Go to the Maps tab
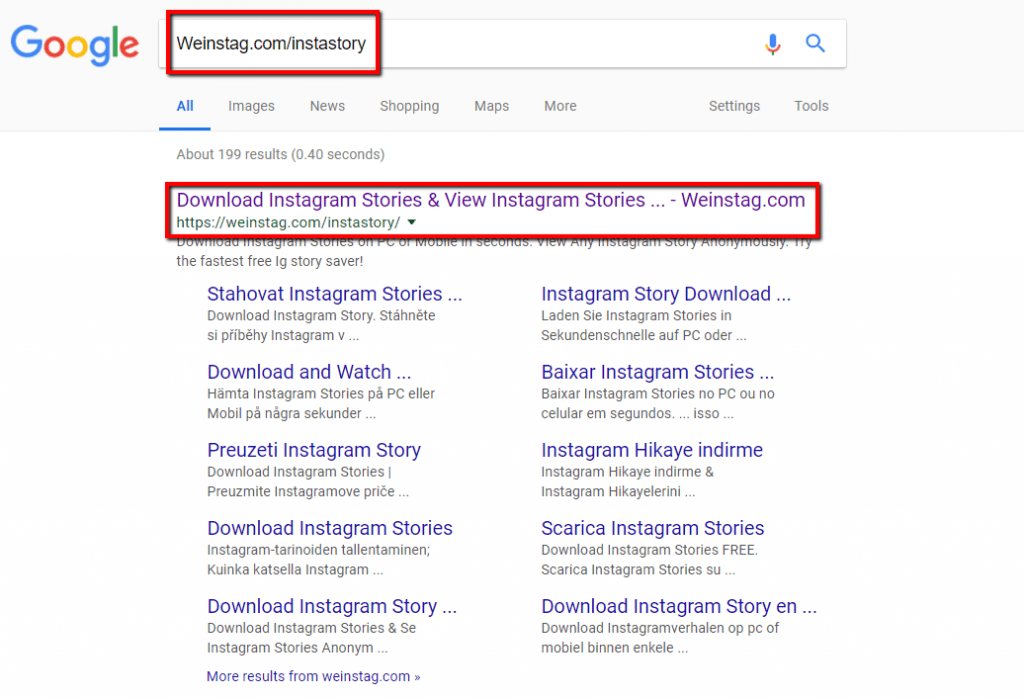Viewport: 1024px width, 698px height. point(491,106)
